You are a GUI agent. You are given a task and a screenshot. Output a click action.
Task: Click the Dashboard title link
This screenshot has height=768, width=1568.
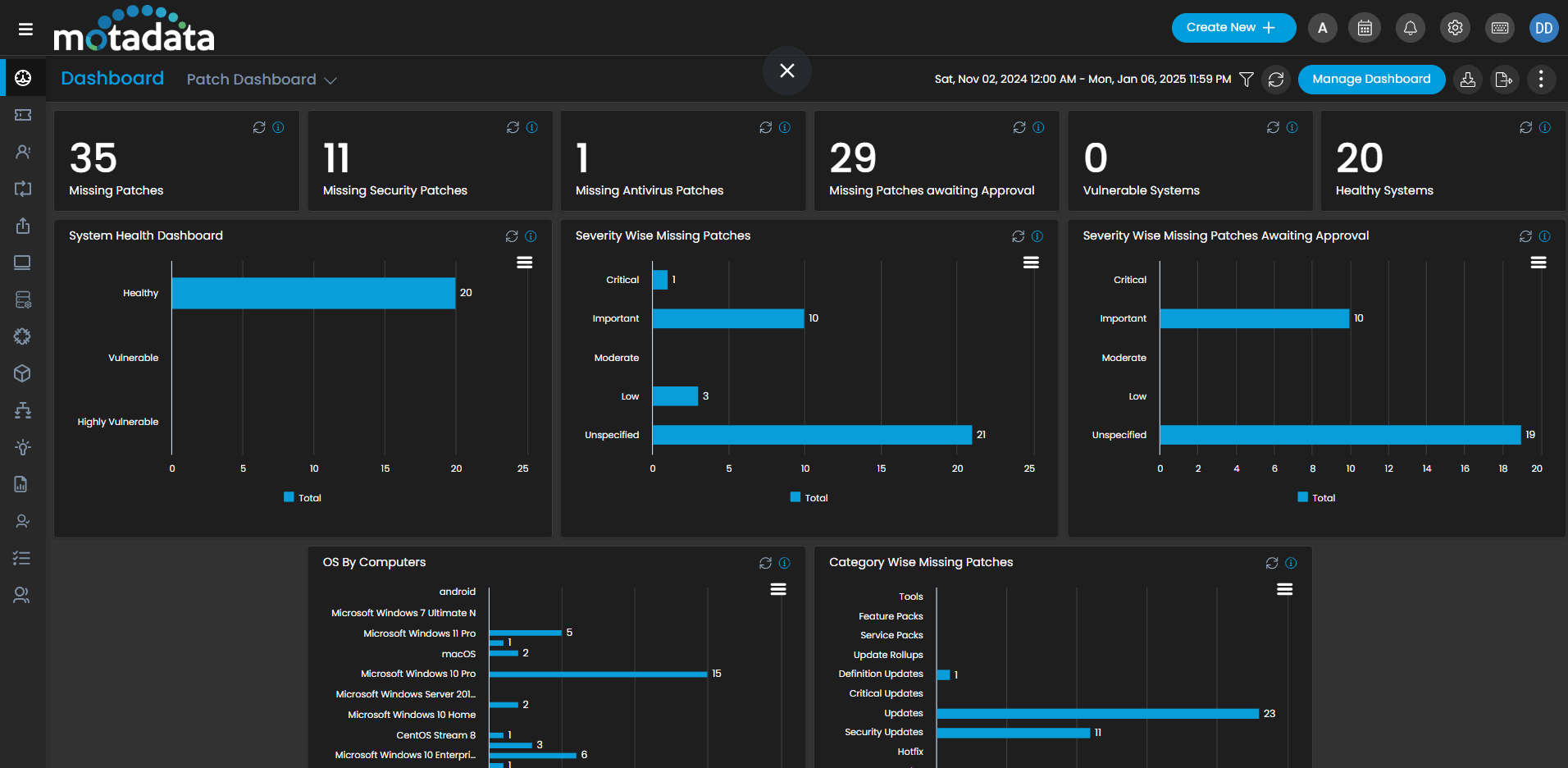click(112, 79)
